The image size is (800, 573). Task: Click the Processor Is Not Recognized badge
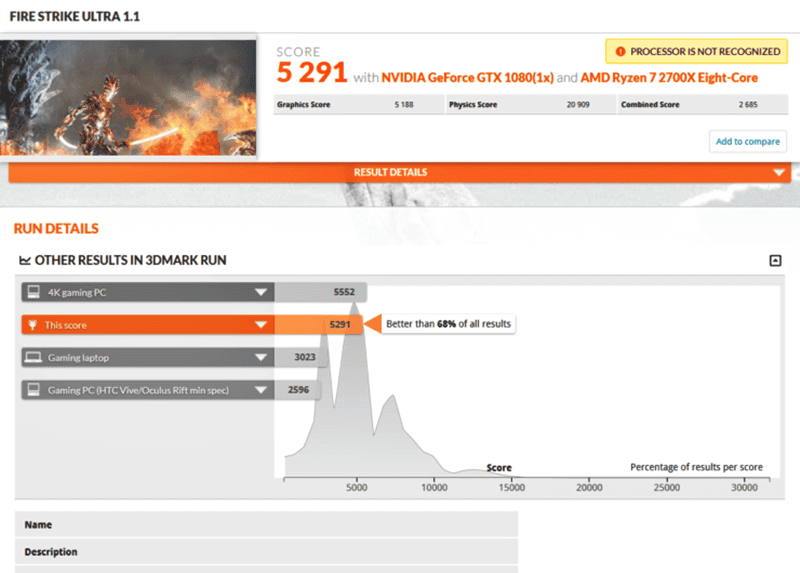pos(695,51)
